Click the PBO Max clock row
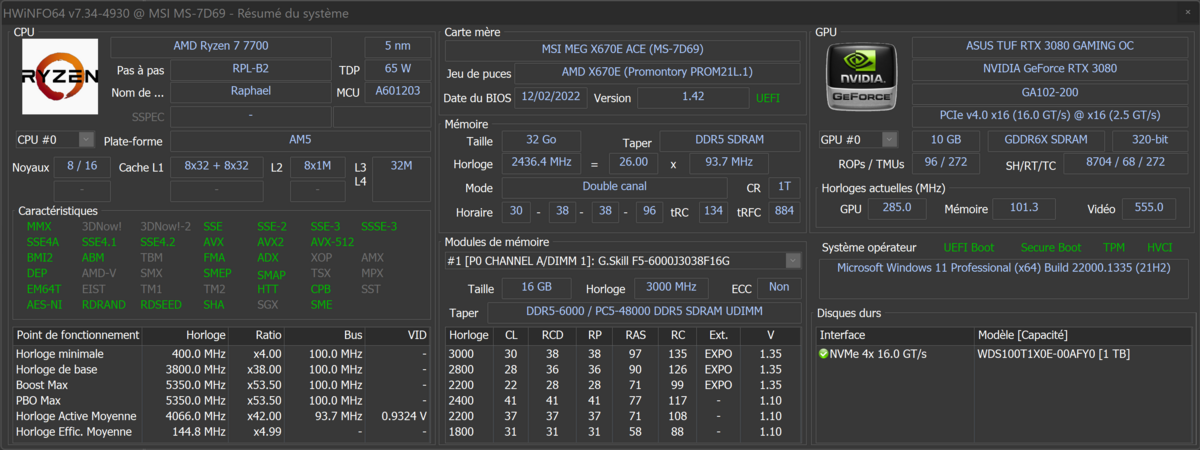Image resolution: width=1200 pixels, height=450 pixels. pyautogui.click(x=223, y=400)
